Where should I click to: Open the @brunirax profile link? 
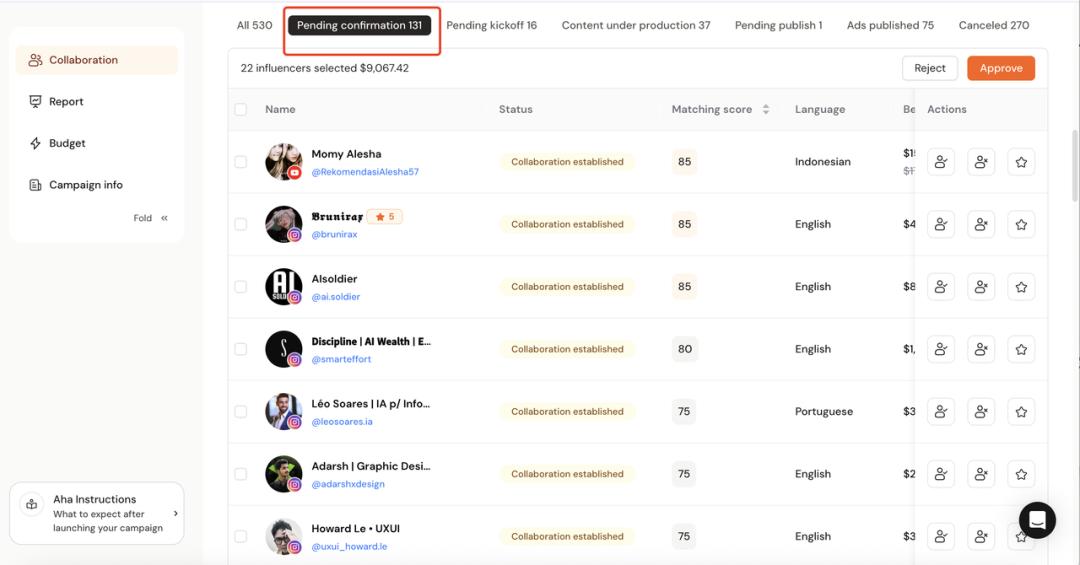(x=334, y=234)
